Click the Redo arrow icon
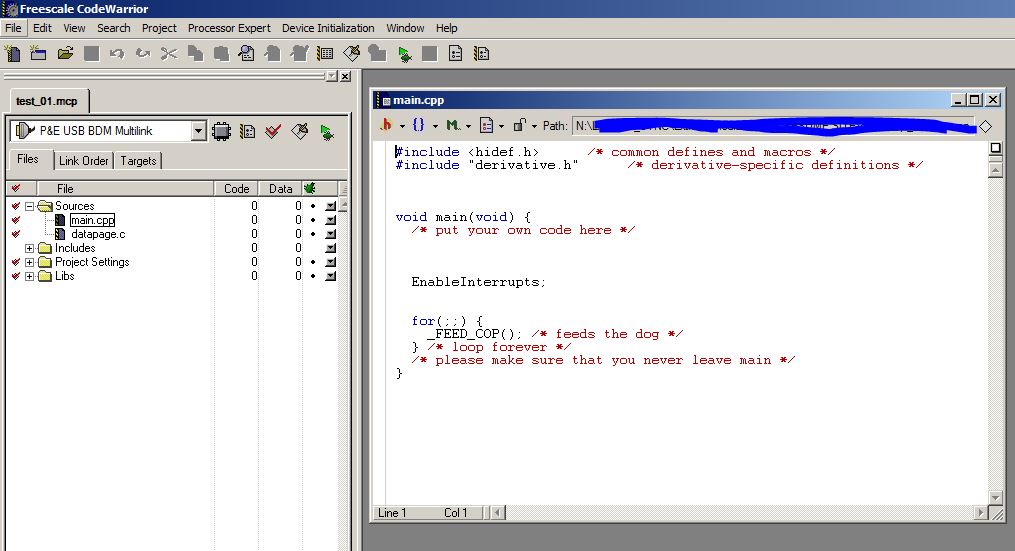 coord(143,54)
